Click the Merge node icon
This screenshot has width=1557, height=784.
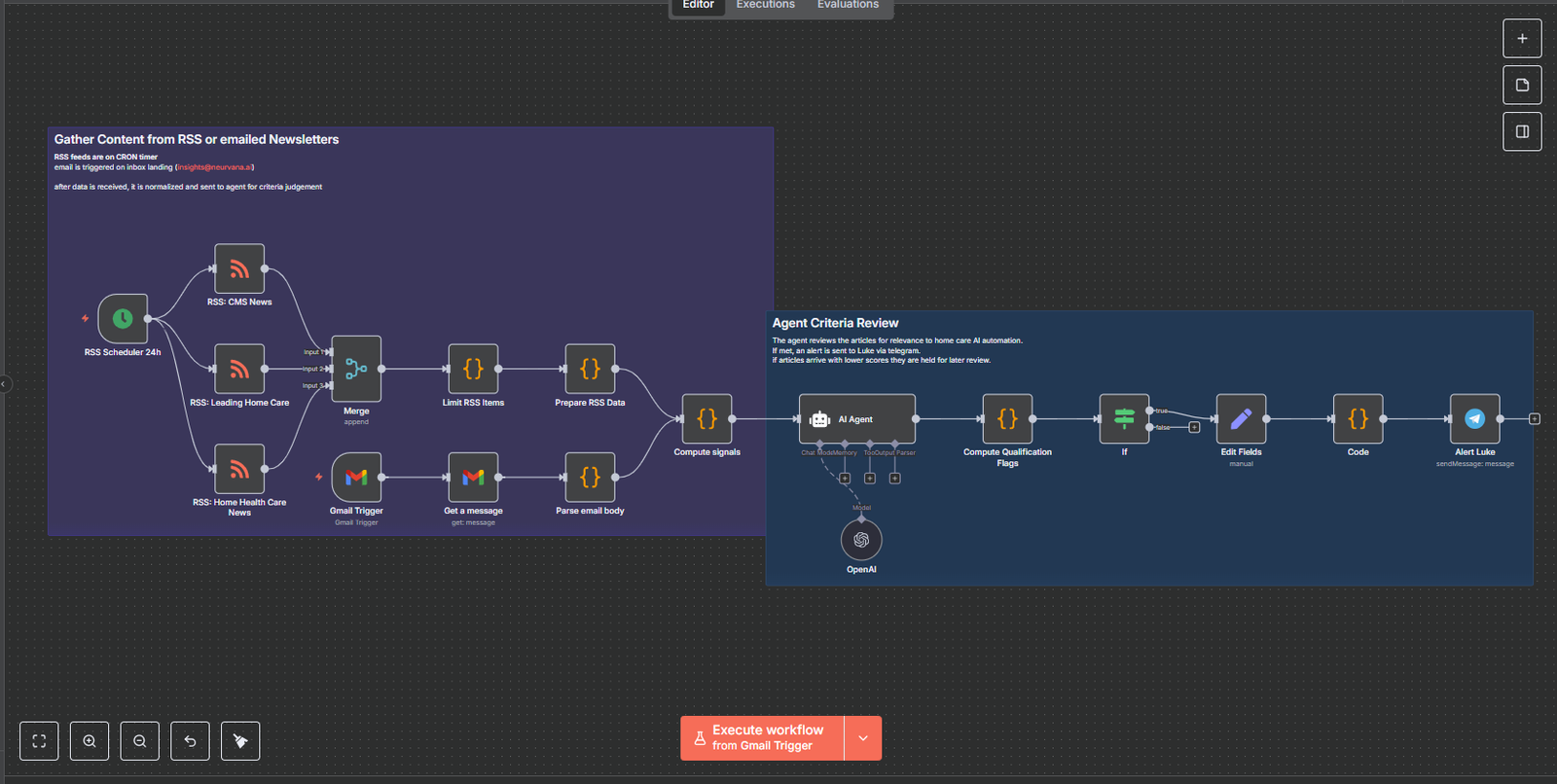pos(356,369)
